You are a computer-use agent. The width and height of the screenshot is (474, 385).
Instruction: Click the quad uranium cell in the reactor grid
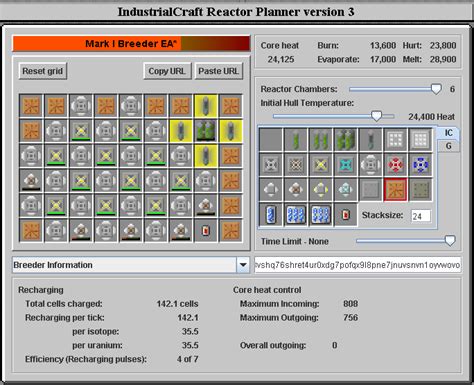coord(206,131)
